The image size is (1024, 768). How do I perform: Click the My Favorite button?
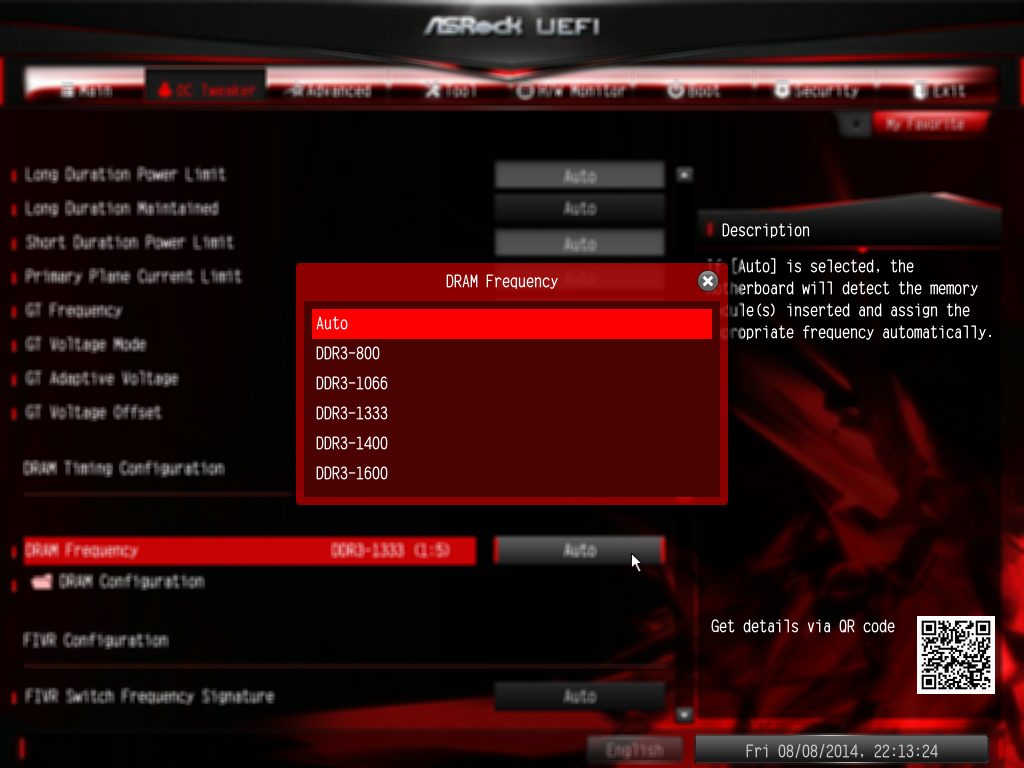926,123
